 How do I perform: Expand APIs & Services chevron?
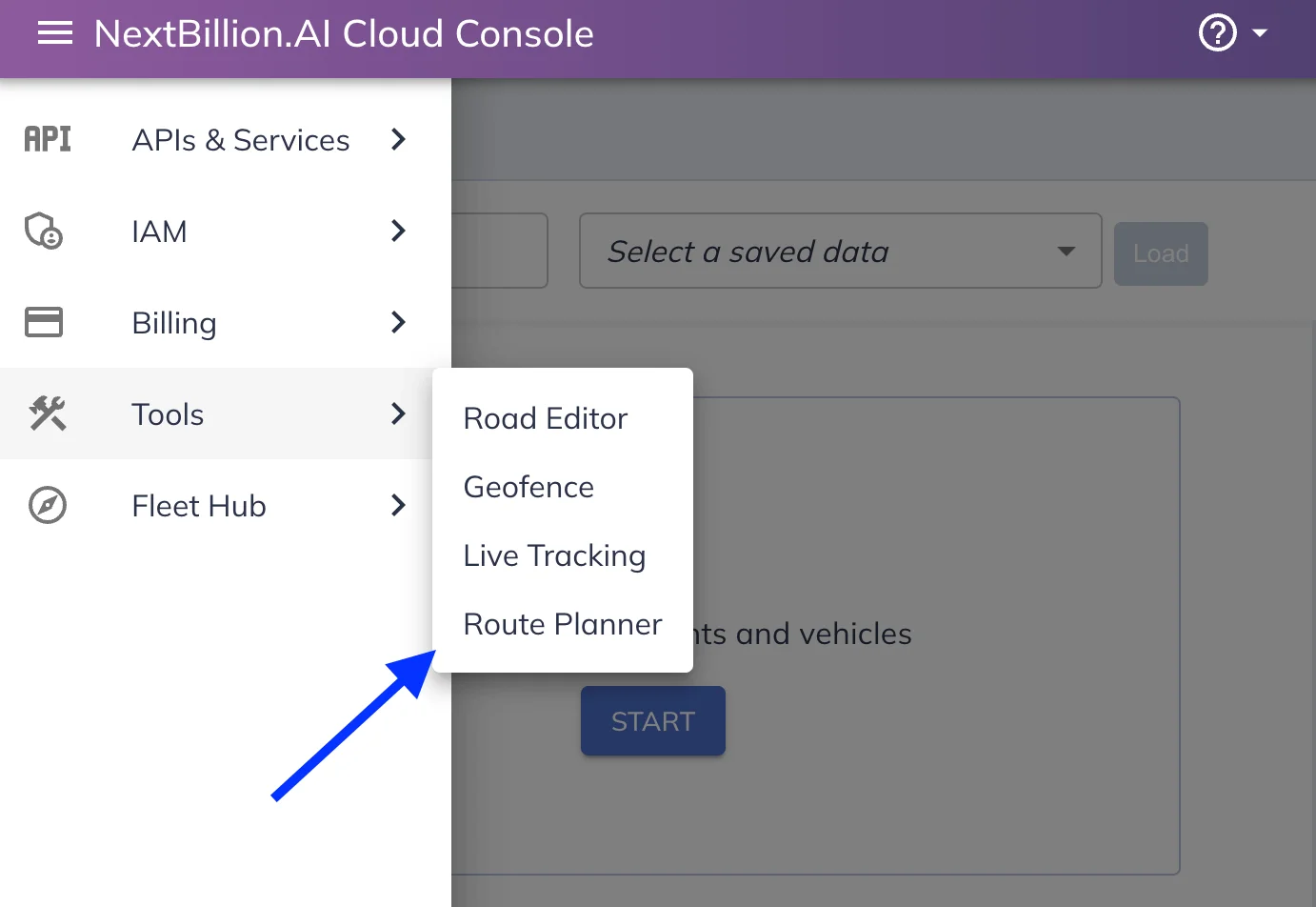(399, 139)
